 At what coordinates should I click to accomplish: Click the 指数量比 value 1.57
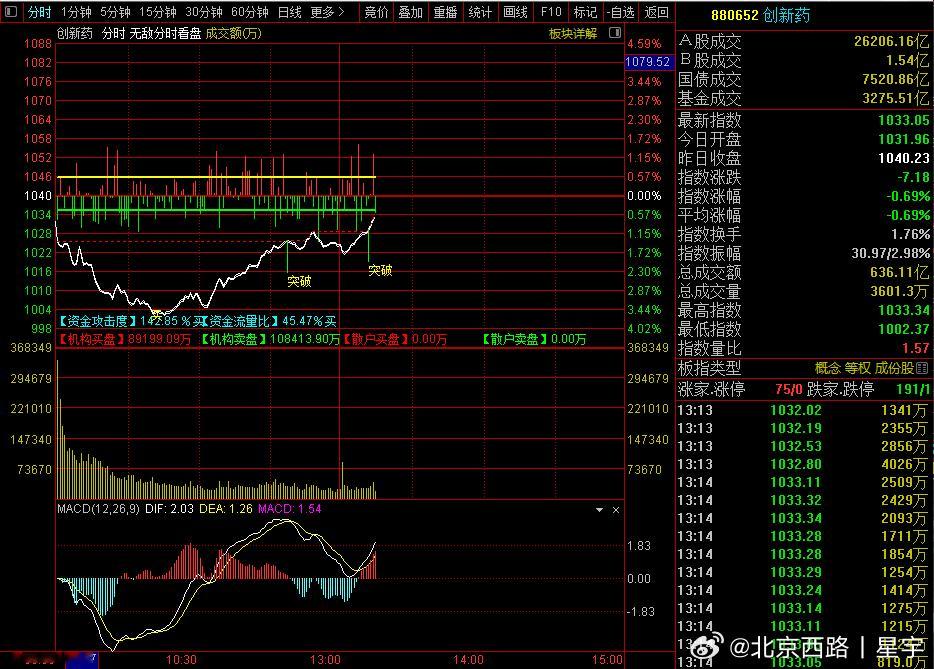[916, 348]
